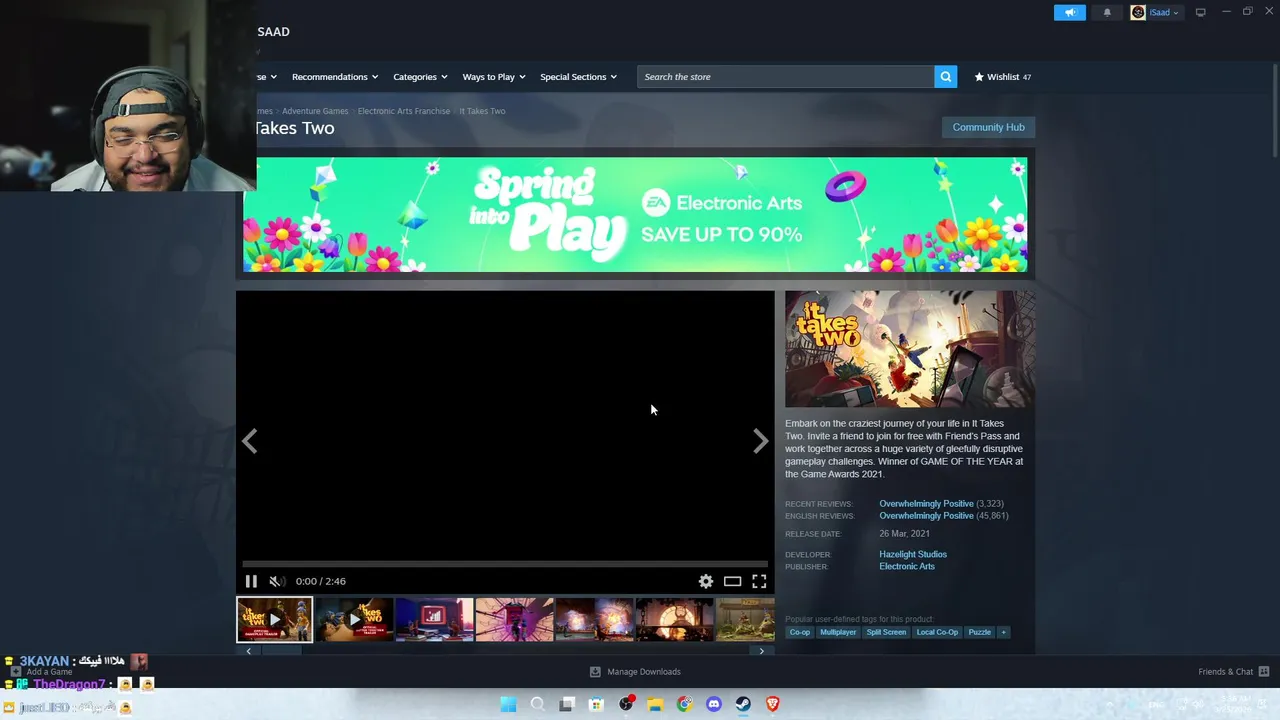This screenshot has width=1280, height=720.
Task: Click thumbnail strip right scroll arrow
Action: tap(761, 651)
